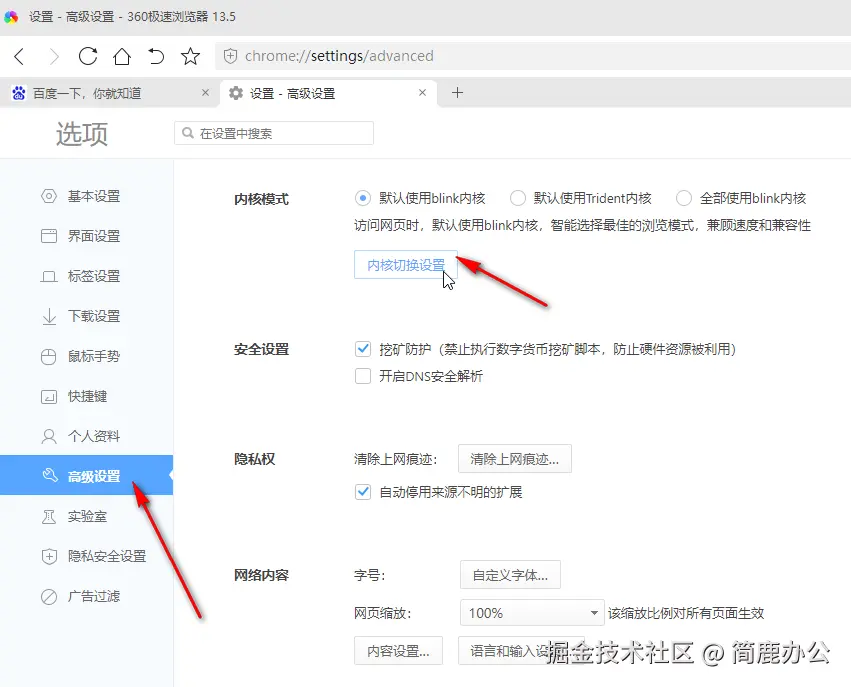851x687 pixels.
Task: Click the 隐私安全设置 shield icon
Action: (49, 556)
